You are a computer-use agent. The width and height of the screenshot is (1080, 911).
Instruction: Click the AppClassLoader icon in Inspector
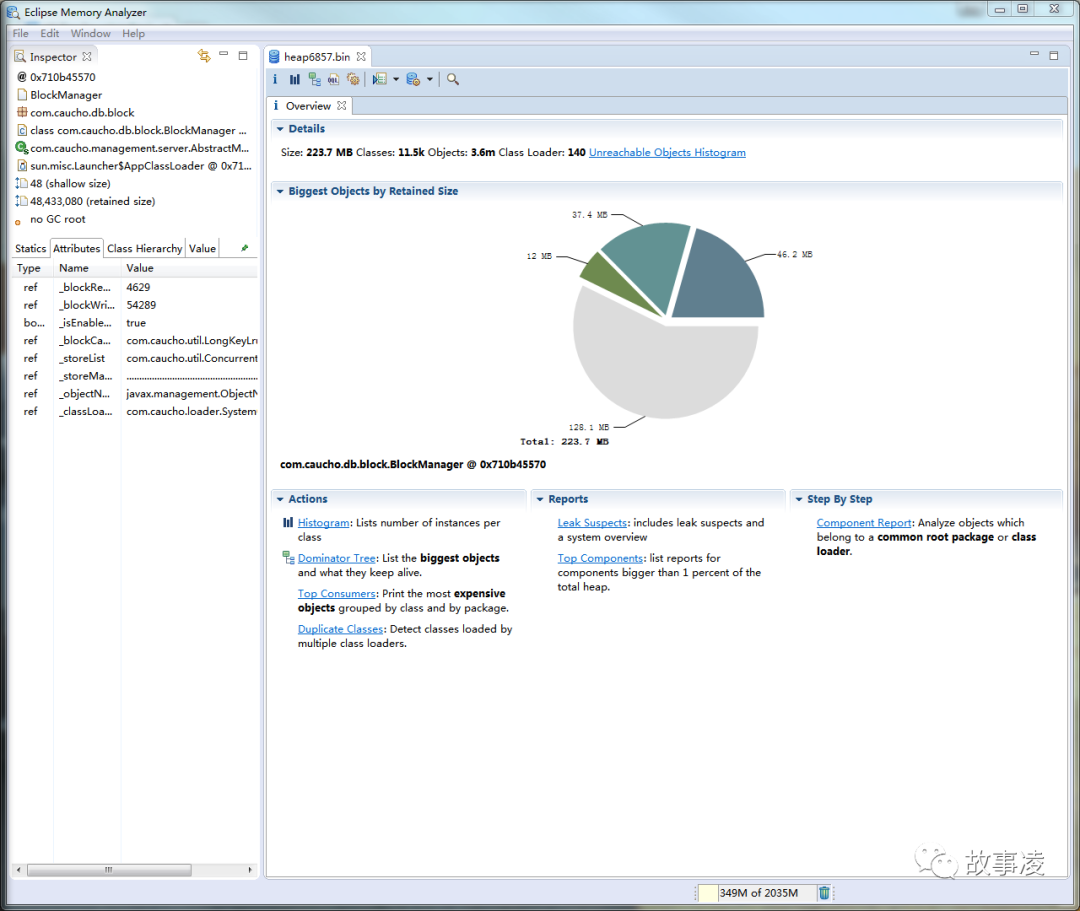[x=22, y=165]
